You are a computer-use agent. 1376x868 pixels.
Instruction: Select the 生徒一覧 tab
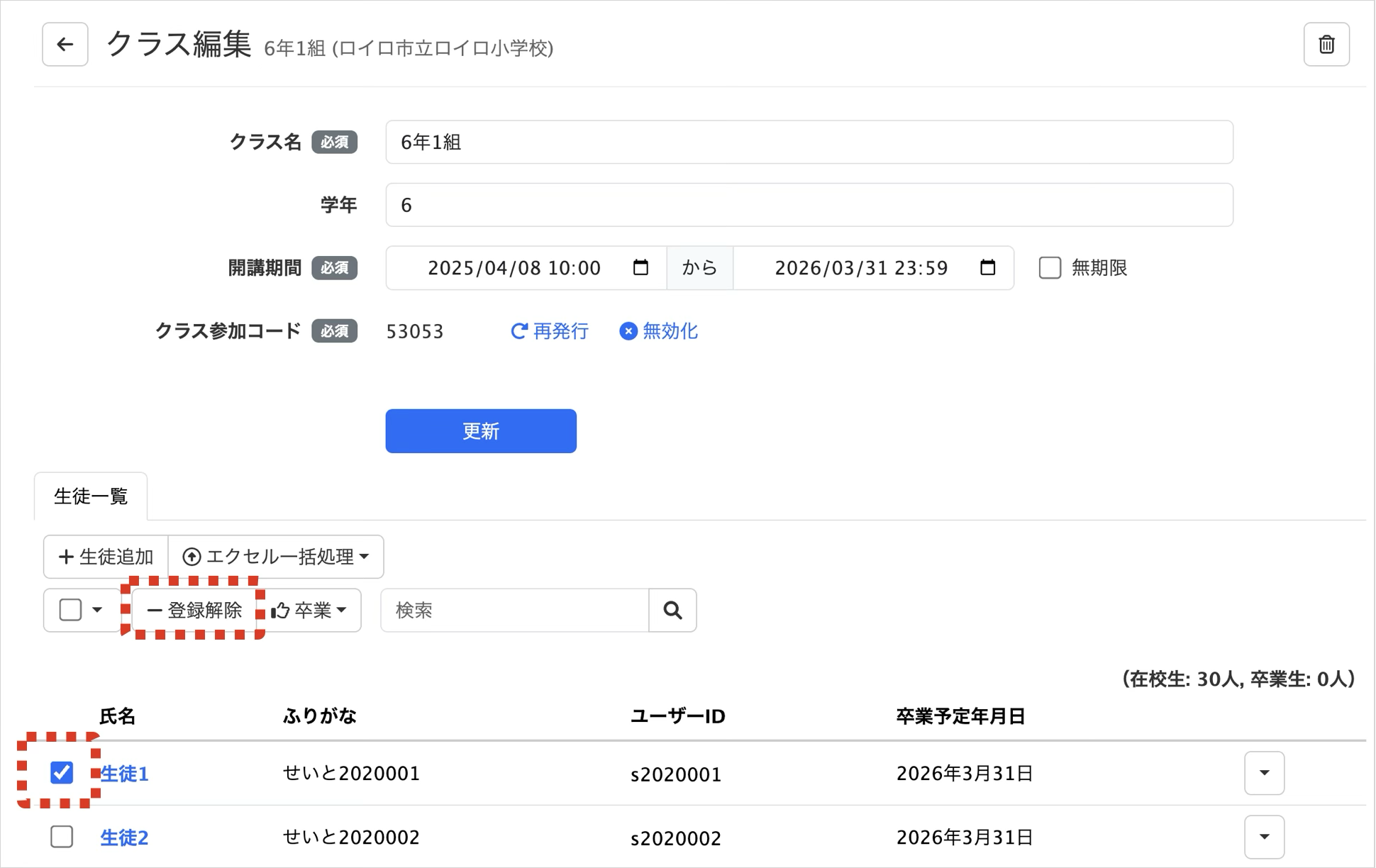tap(91, 496)
